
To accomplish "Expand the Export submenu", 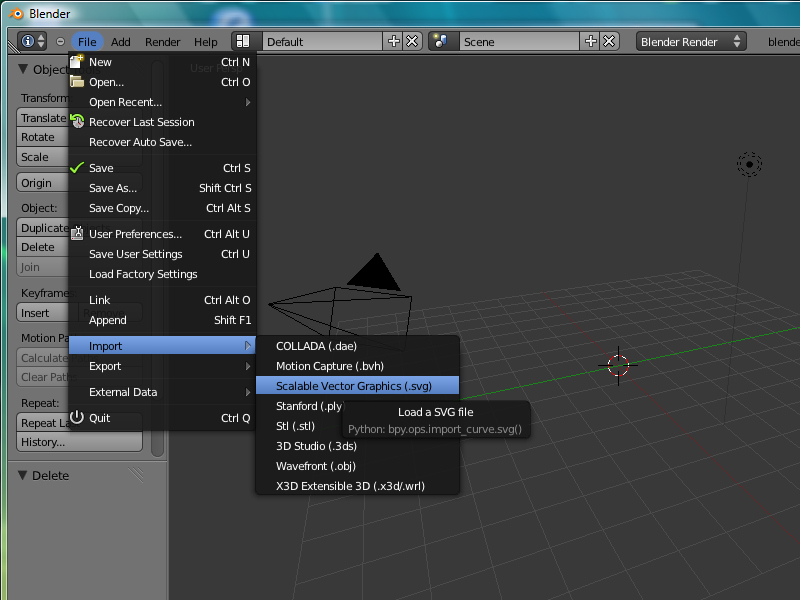I will click(162, 366).
